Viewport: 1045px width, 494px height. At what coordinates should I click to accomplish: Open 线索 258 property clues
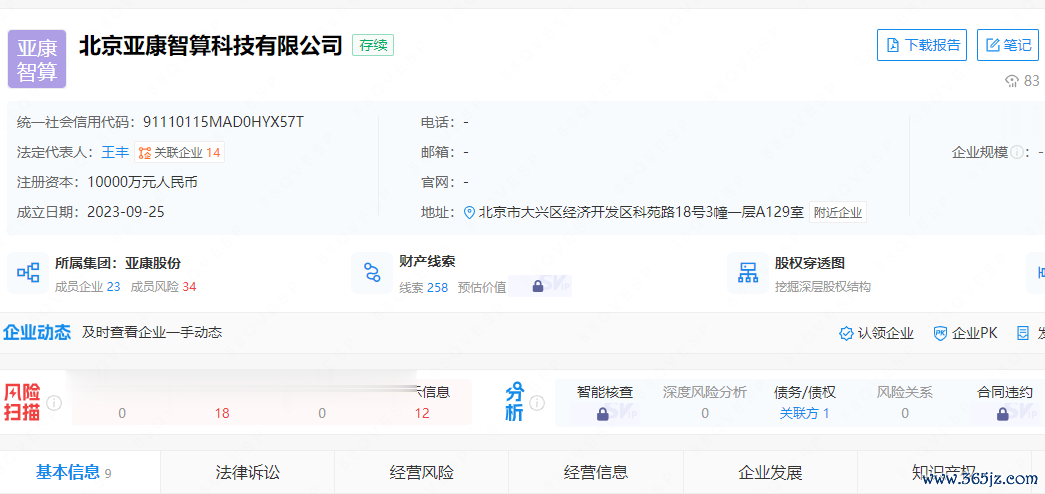coord(423,287)
